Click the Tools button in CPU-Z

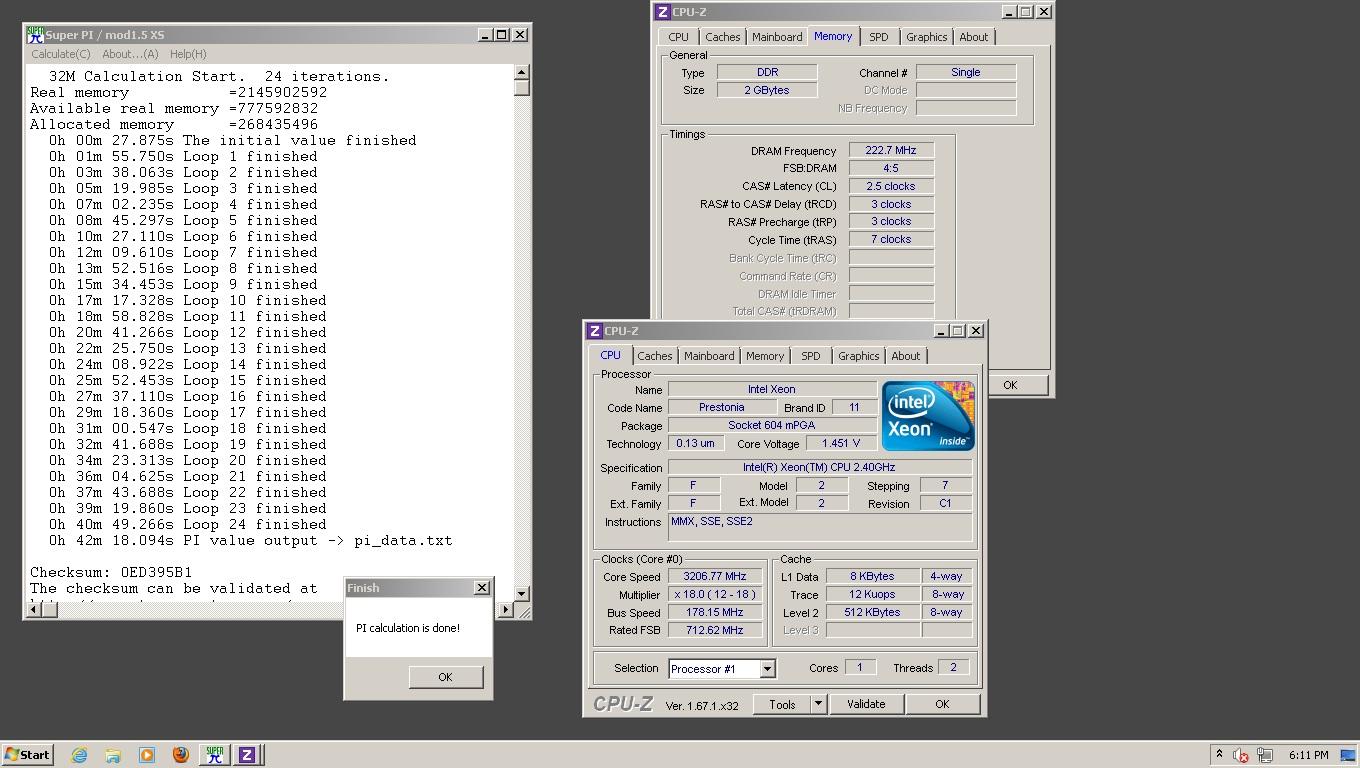(x=782, y=704)
